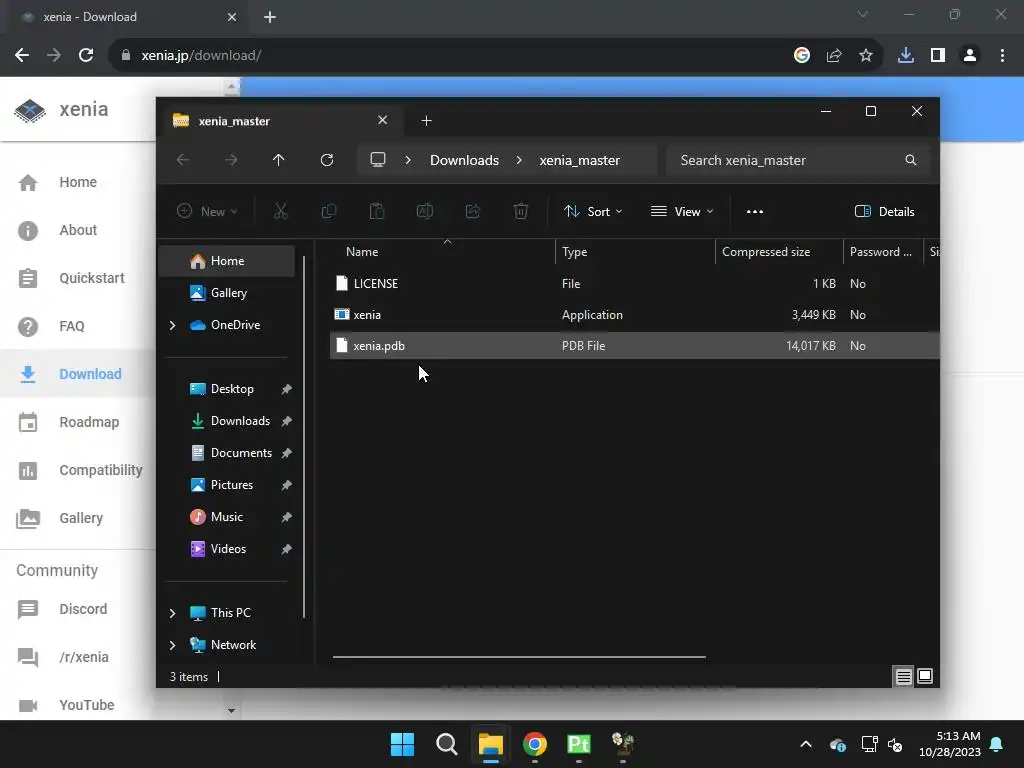Go up one folder with the up arrow
Screen dimensions: 1024x768
pyautogui.click(x=278, y=160)
